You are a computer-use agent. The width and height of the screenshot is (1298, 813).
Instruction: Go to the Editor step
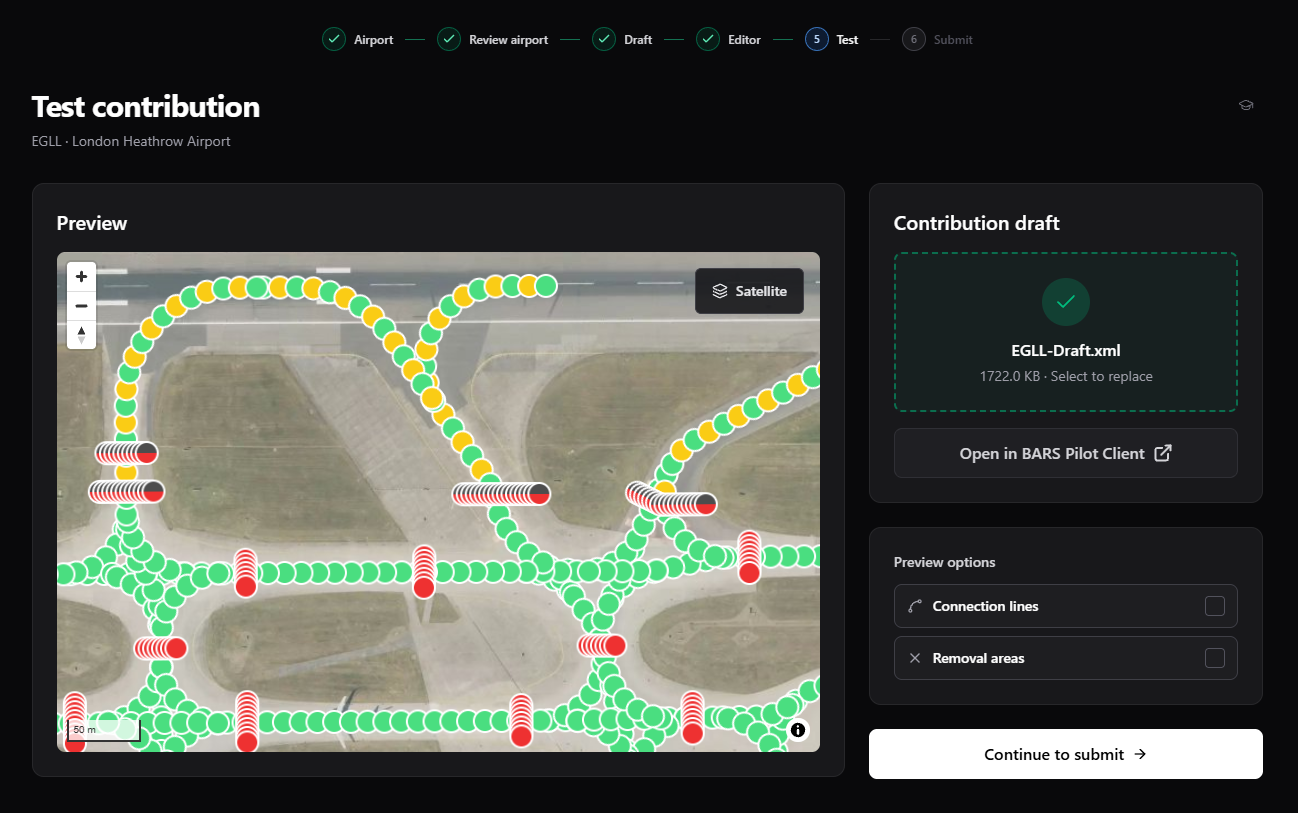tap(729, 40)
